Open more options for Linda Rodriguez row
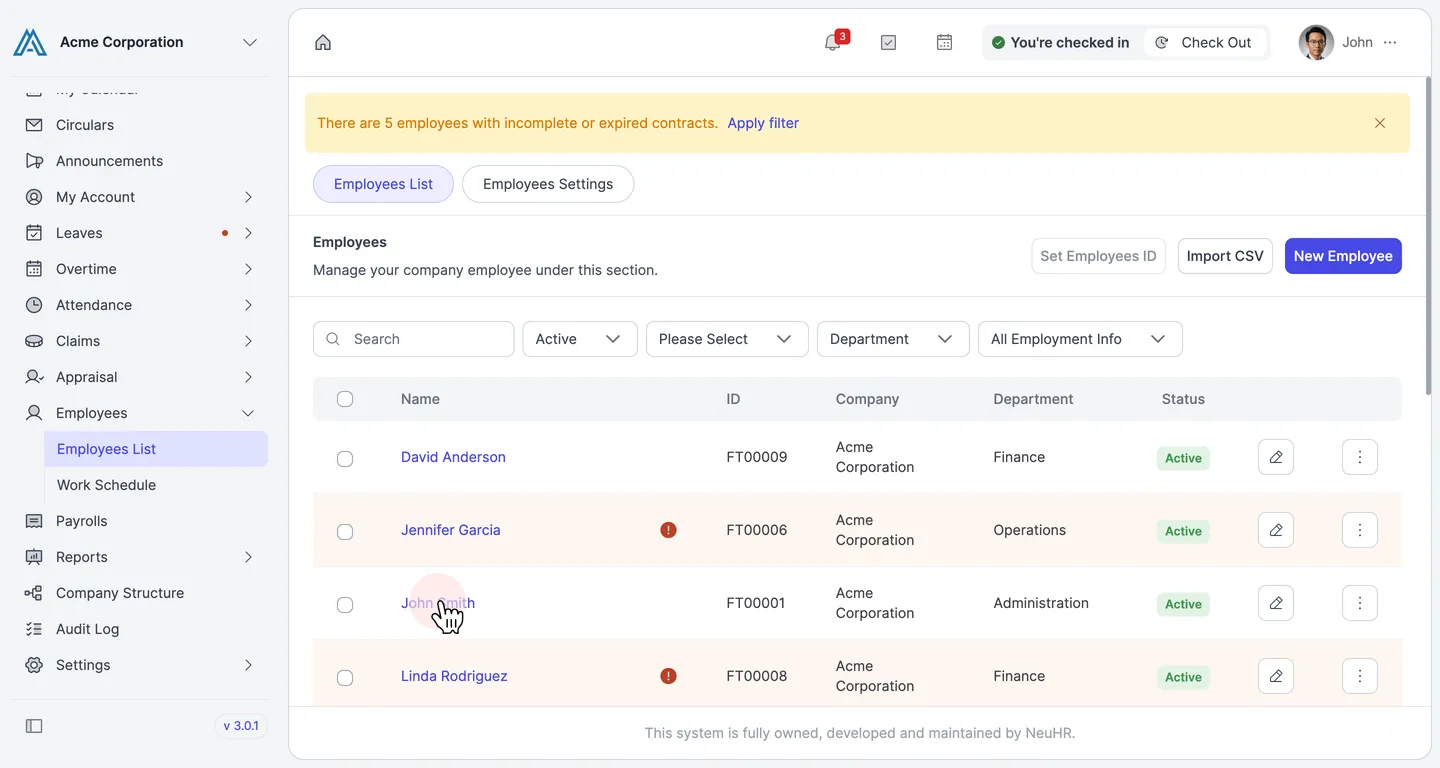This screenshot has width=1440, height=768. (x=1360, y=676)
